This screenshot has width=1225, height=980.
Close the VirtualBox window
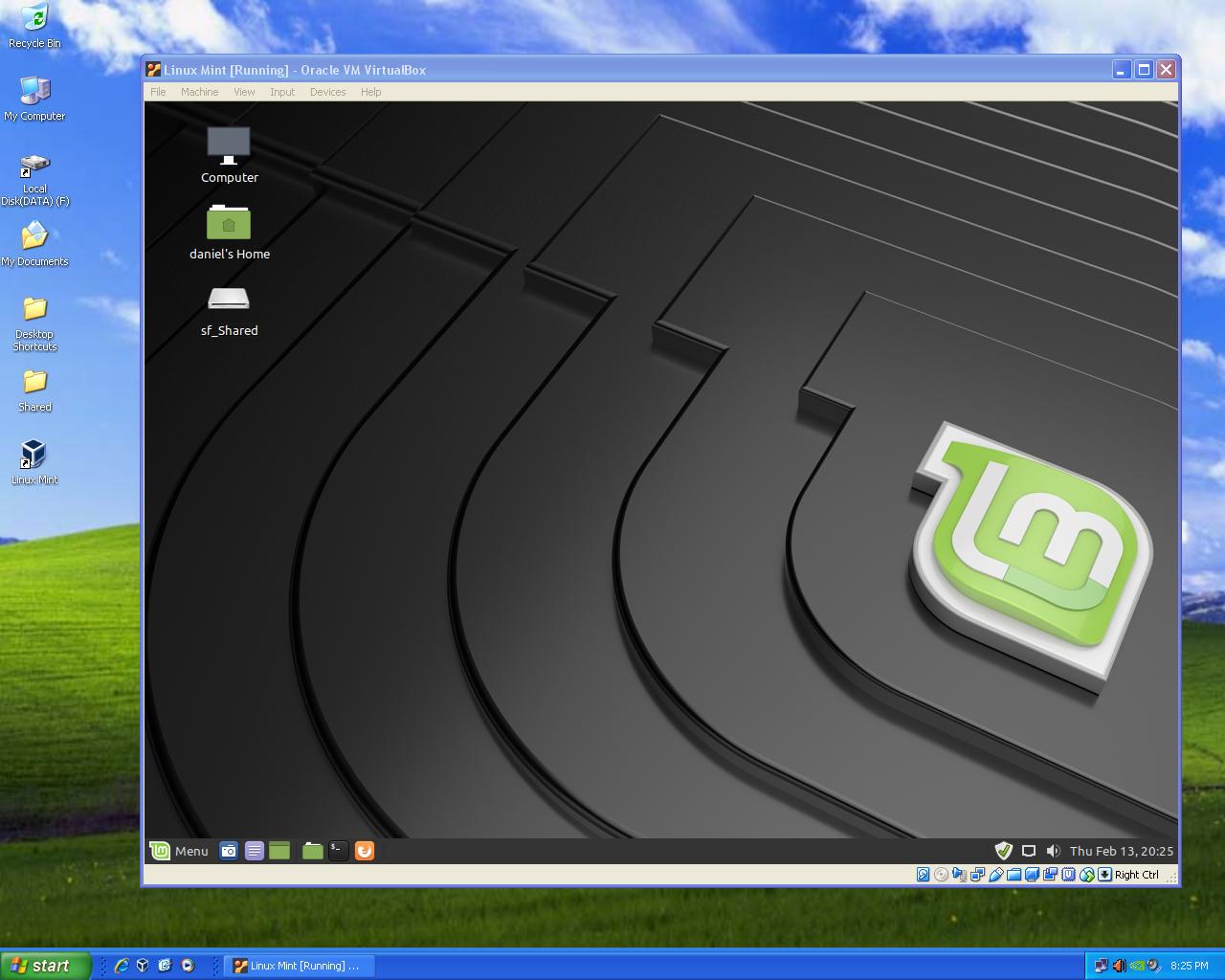[1166, 70]
